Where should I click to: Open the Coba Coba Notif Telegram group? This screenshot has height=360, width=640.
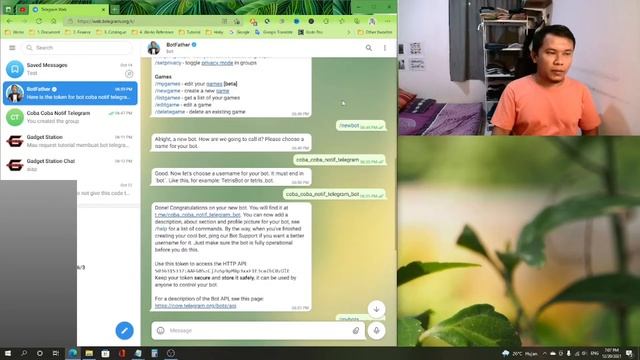70,117
